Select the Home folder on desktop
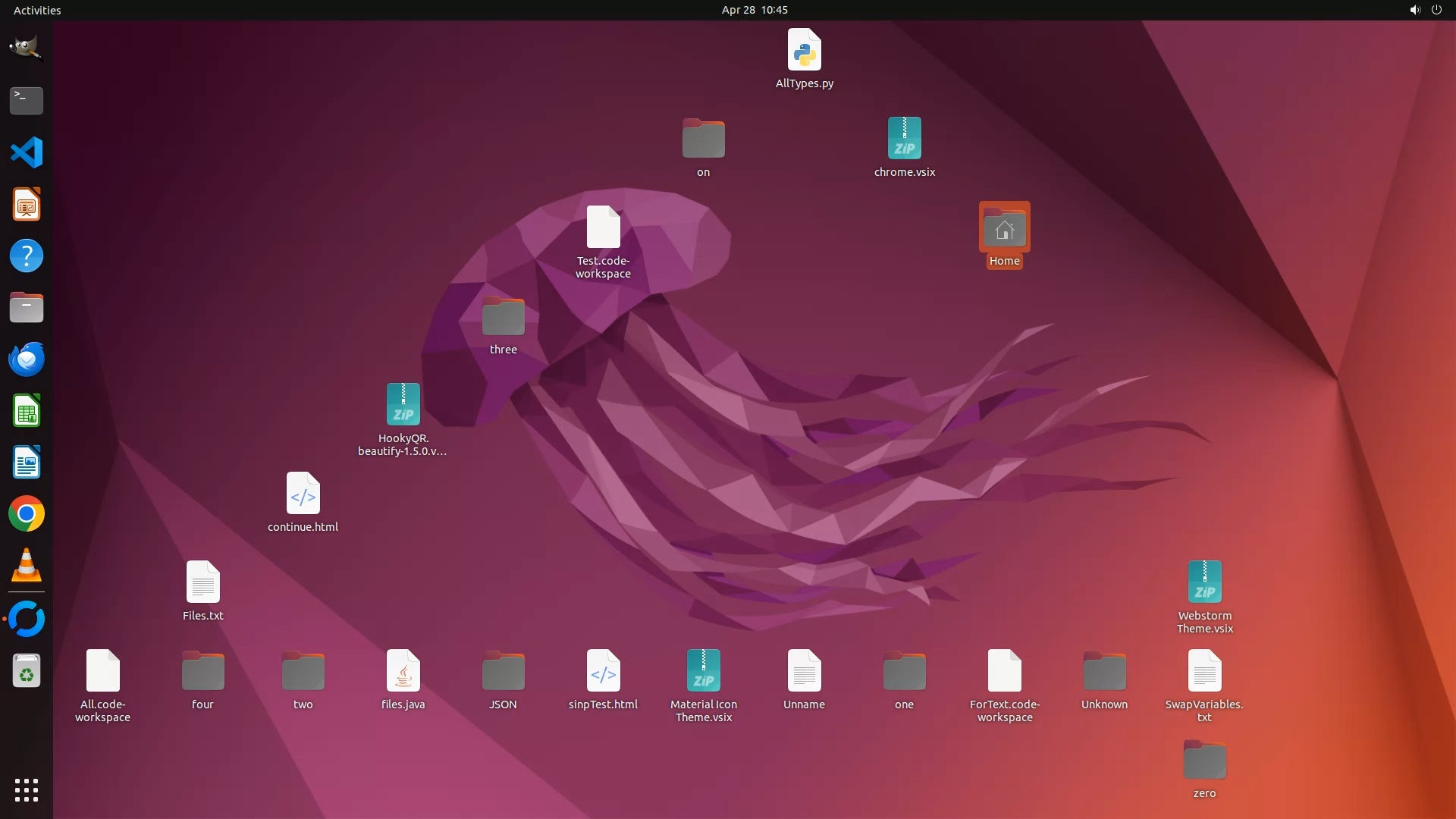1456x819 pixels. point(1004,227)
